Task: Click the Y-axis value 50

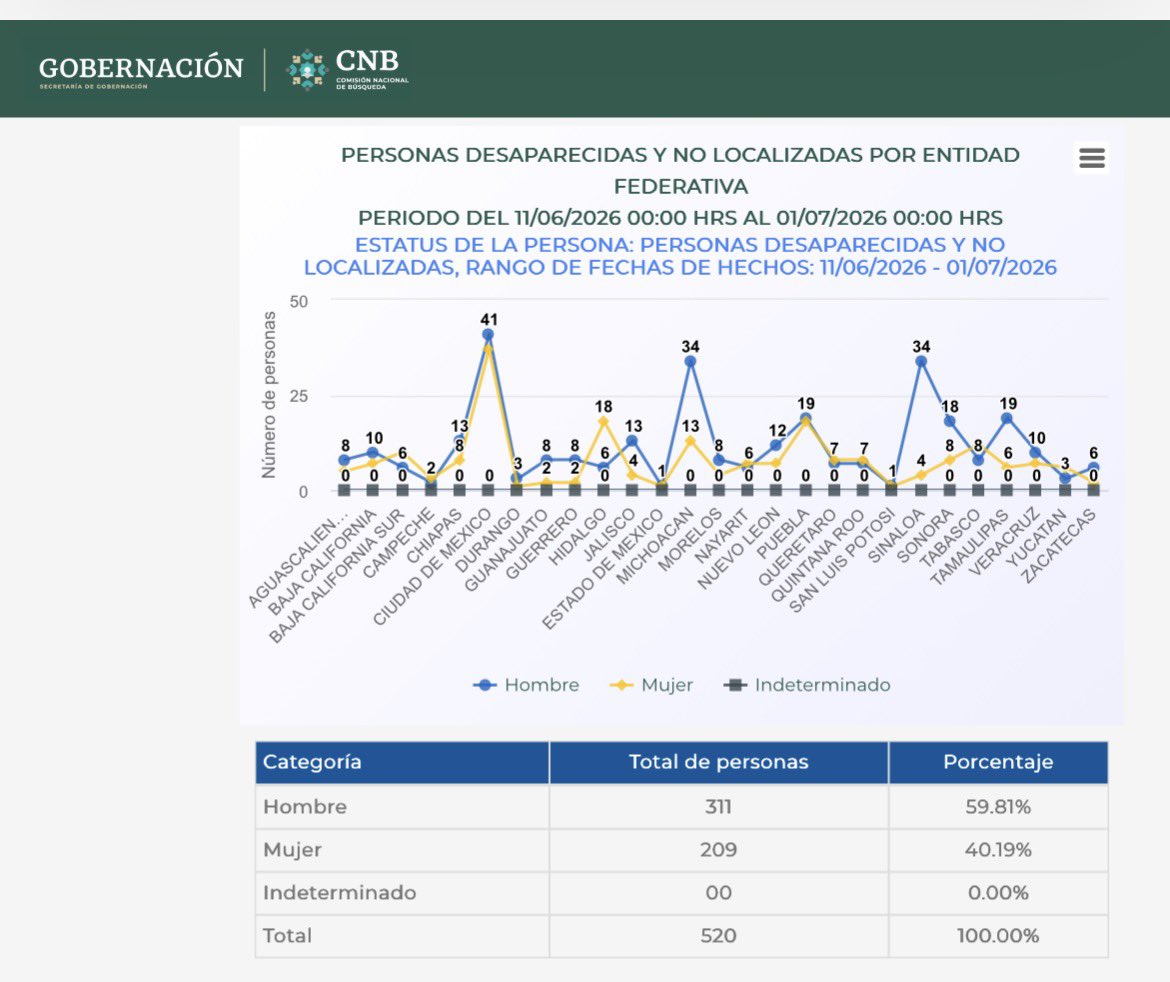Action: [298, 301]
